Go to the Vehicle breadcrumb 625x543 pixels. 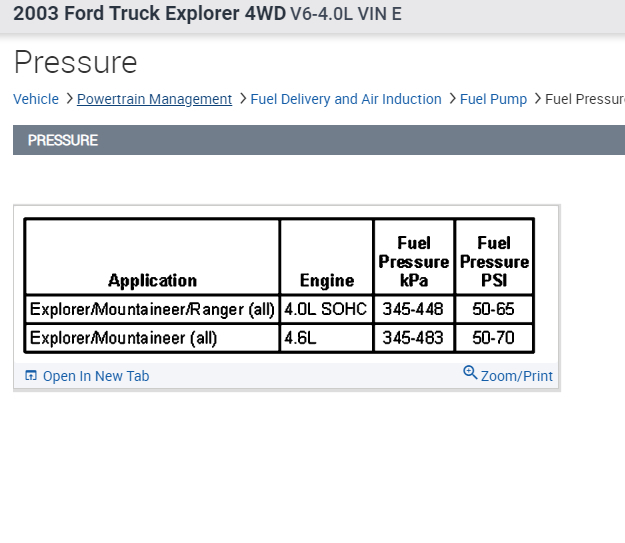coord(36,99)
